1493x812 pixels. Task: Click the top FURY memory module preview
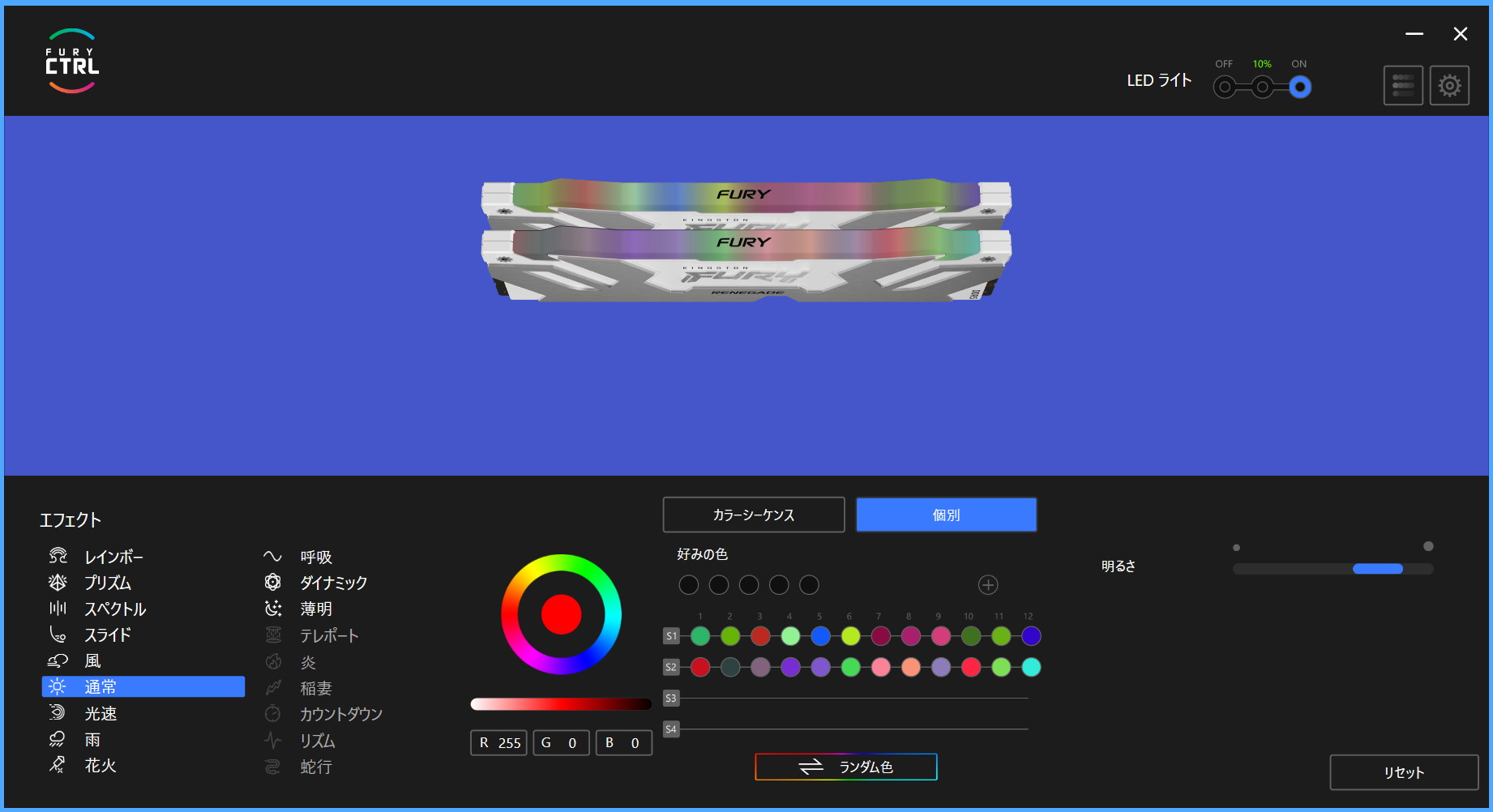click(746, 202)
